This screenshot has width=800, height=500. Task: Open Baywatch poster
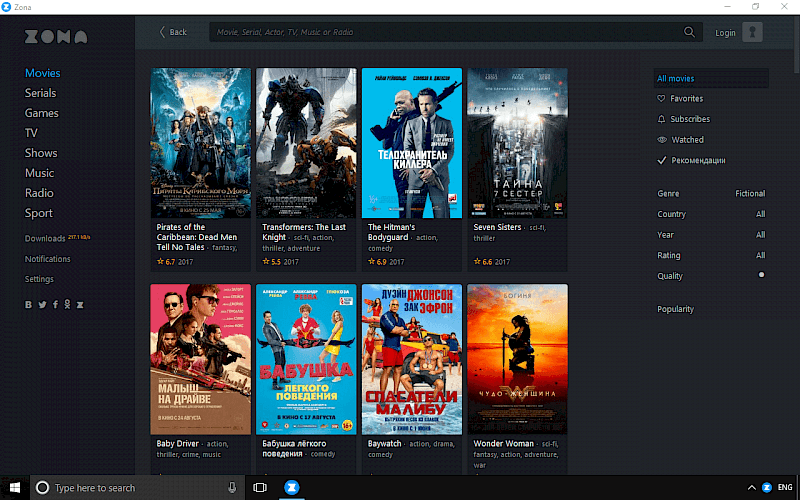[412, 359]
